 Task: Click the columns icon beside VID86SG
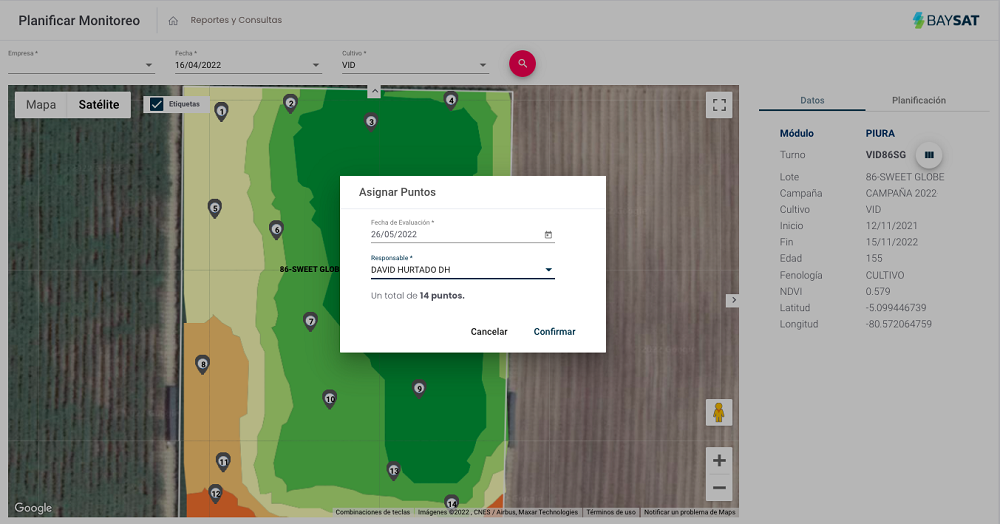click(x=929, y=155)
